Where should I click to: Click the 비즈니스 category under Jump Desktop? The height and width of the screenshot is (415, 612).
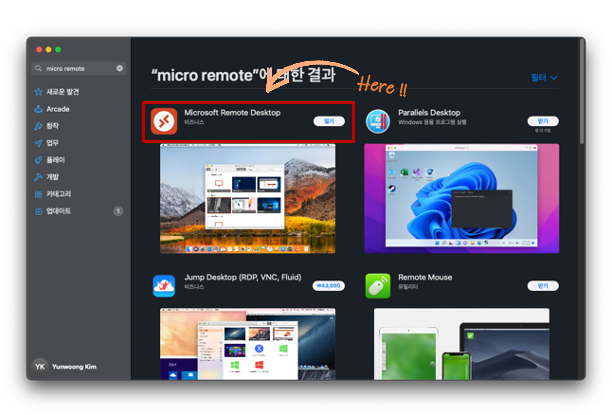(x=194, y=287)
